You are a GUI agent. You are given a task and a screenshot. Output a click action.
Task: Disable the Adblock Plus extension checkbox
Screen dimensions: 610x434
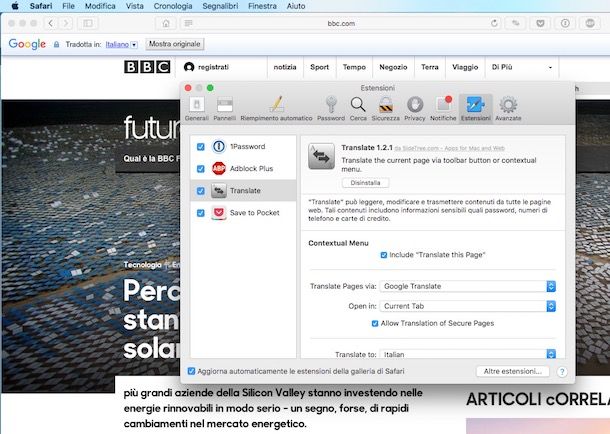coord(200,168)
